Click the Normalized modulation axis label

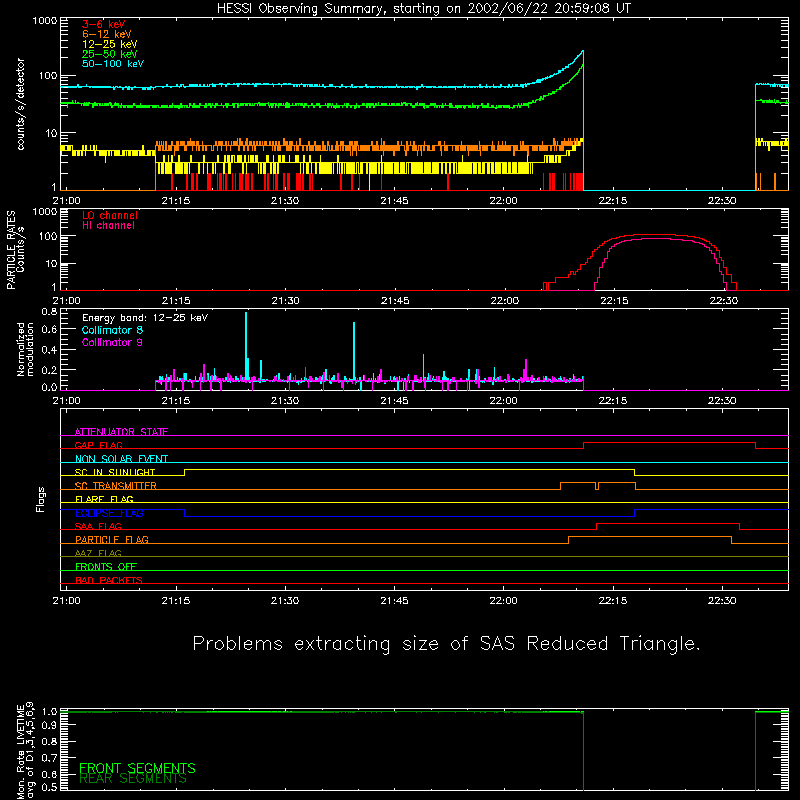pyautogui.click(x=25, y=349)
